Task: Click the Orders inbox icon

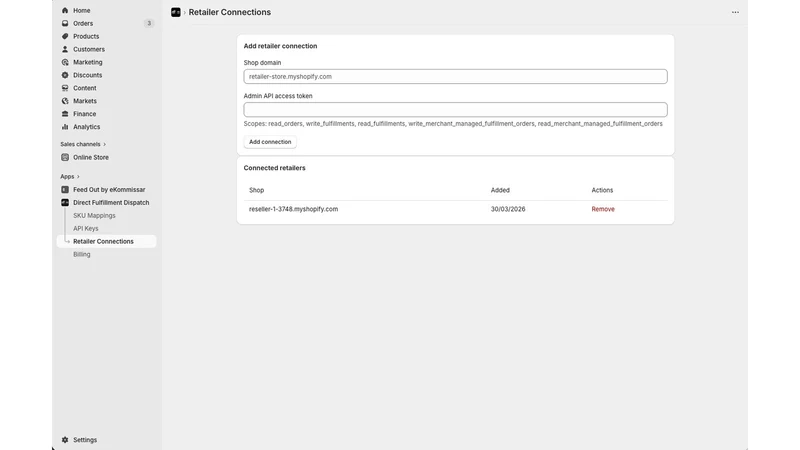Action: [x=65, y=23]
